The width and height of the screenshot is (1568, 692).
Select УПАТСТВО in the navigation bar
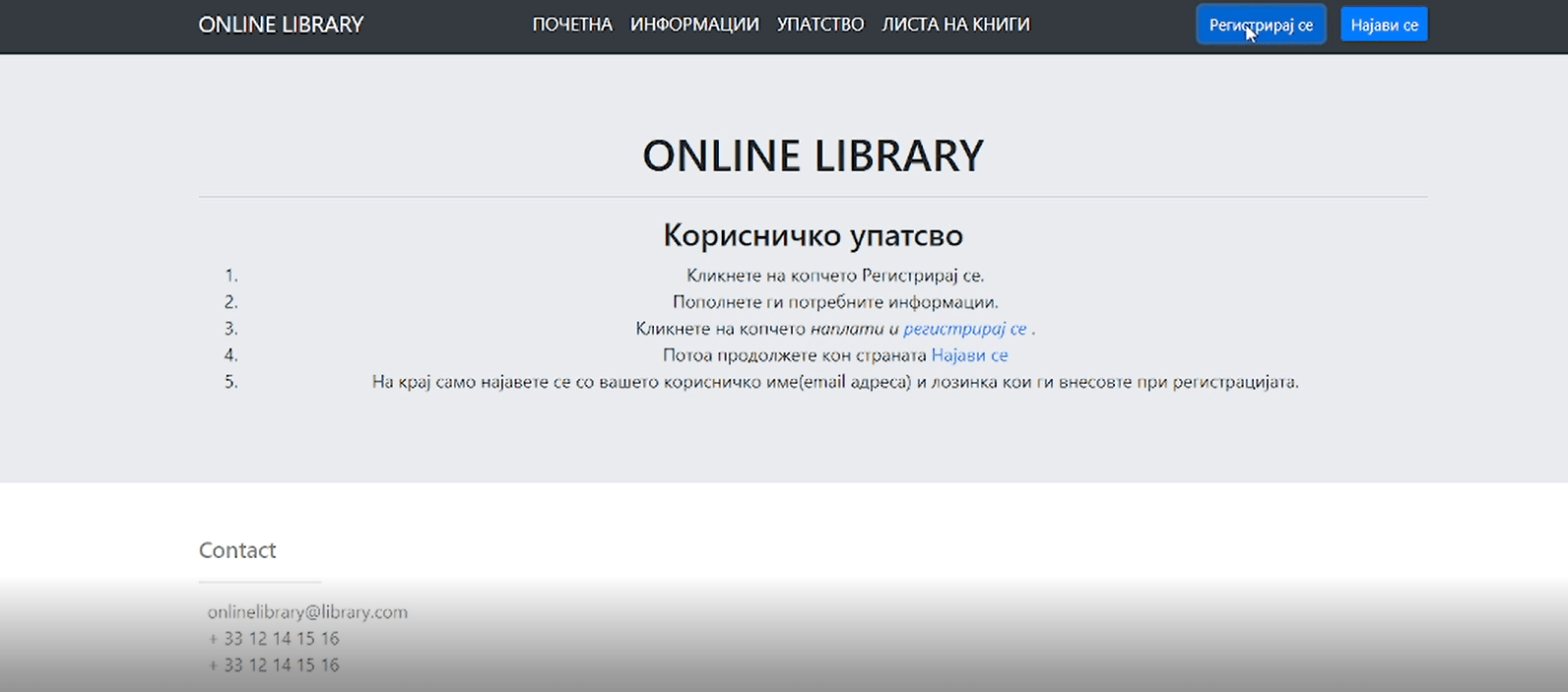[x=820, y=25]
